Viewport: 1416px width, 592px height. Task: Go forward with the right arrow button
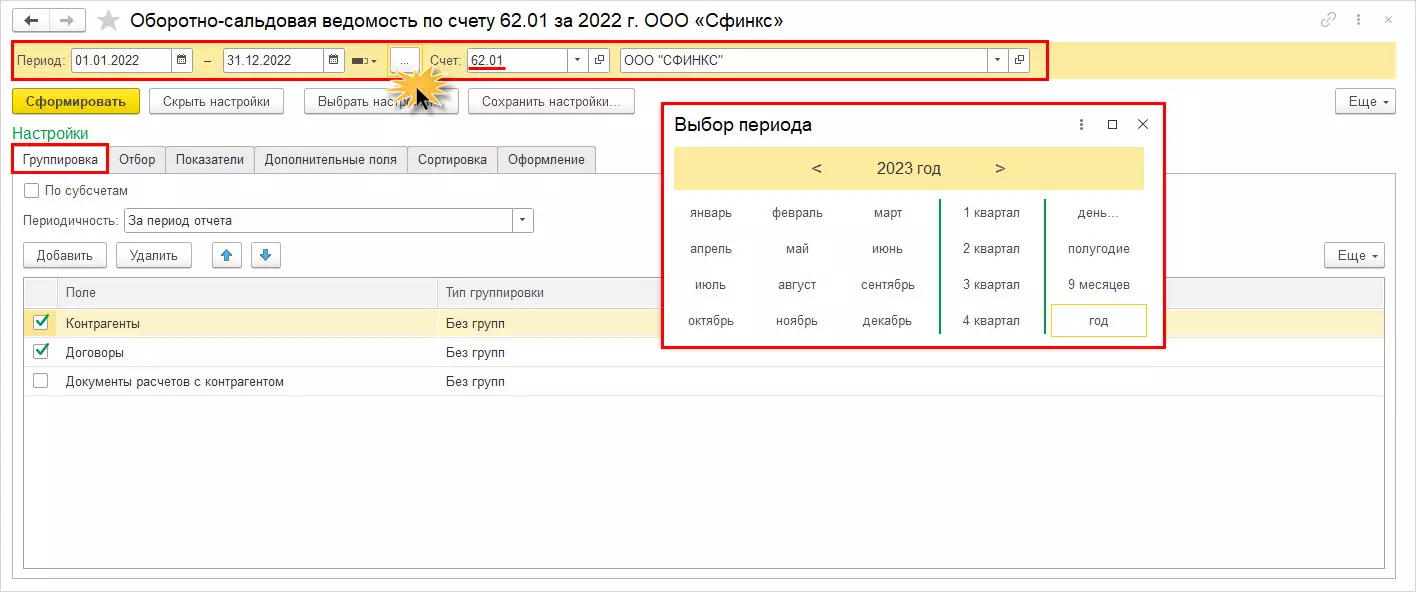pos(67,20)
